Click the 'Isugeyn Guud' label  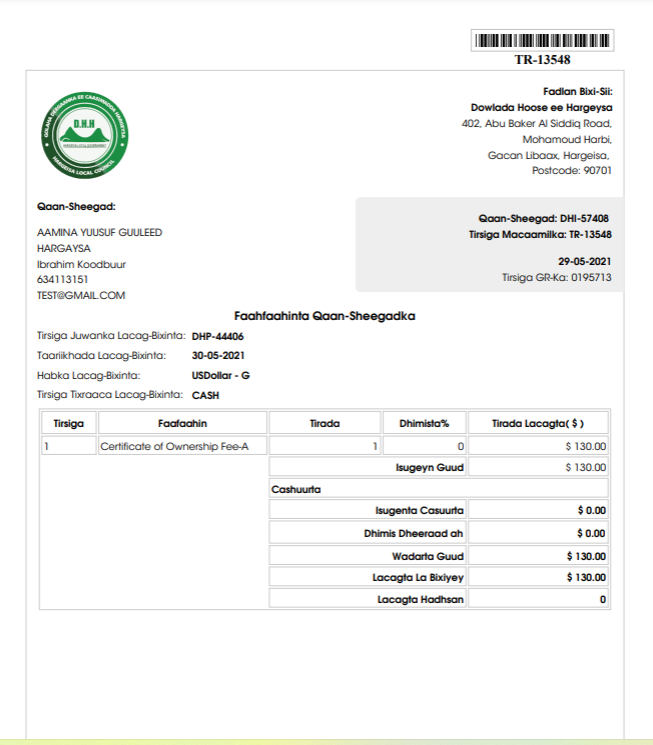429,468
